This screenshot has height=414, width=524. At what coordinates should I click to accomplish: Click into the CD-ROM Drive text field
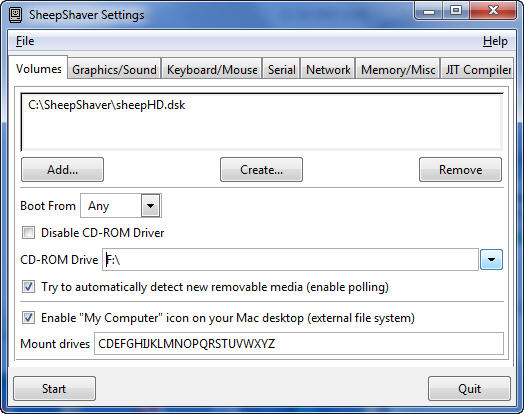290,260
